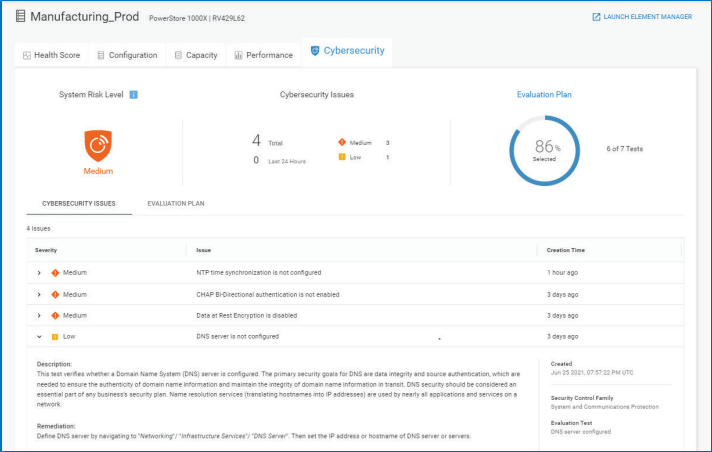Screen dimensions: 712x452
Task: Click the 'DNS server configured' evaluation test value
Action: [581, 432]
